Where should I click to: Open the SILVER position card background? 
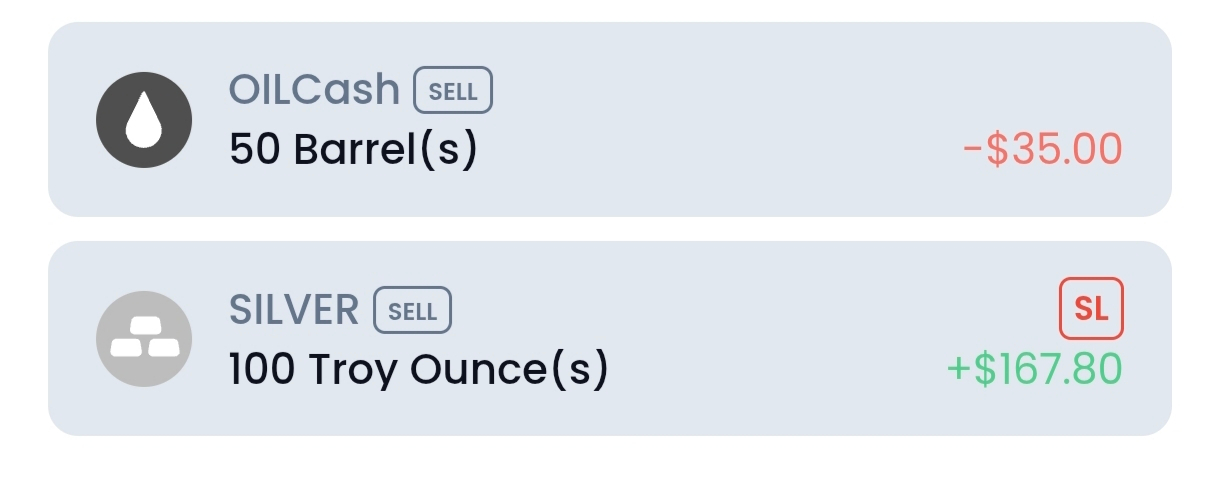[610, 338]
